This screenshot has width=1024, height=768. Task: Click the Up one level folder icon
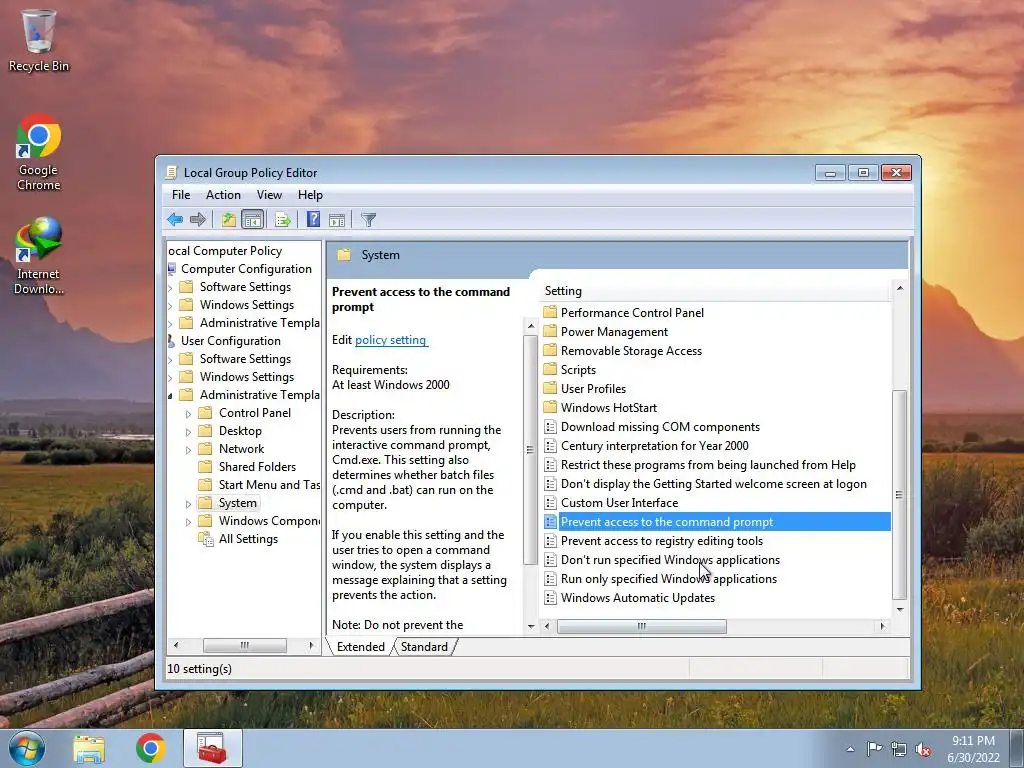click(228, 220)
